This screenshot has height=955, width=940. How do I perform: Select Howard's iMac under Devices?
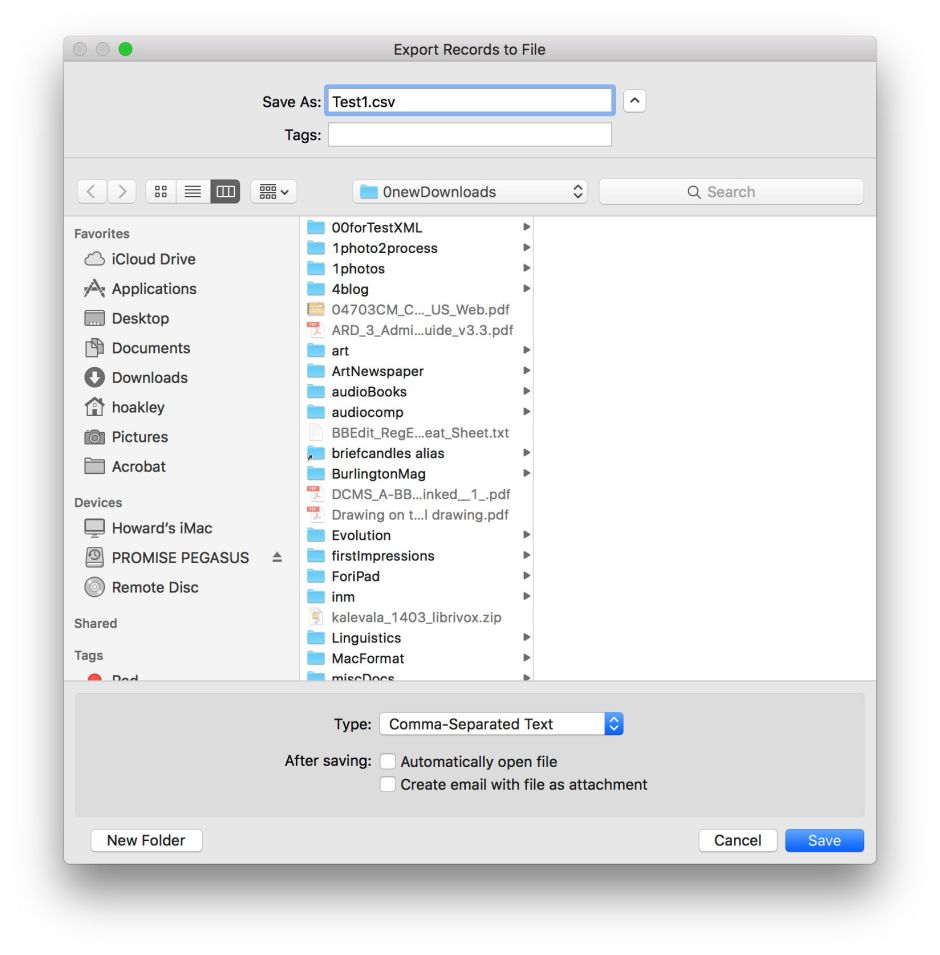161,528
